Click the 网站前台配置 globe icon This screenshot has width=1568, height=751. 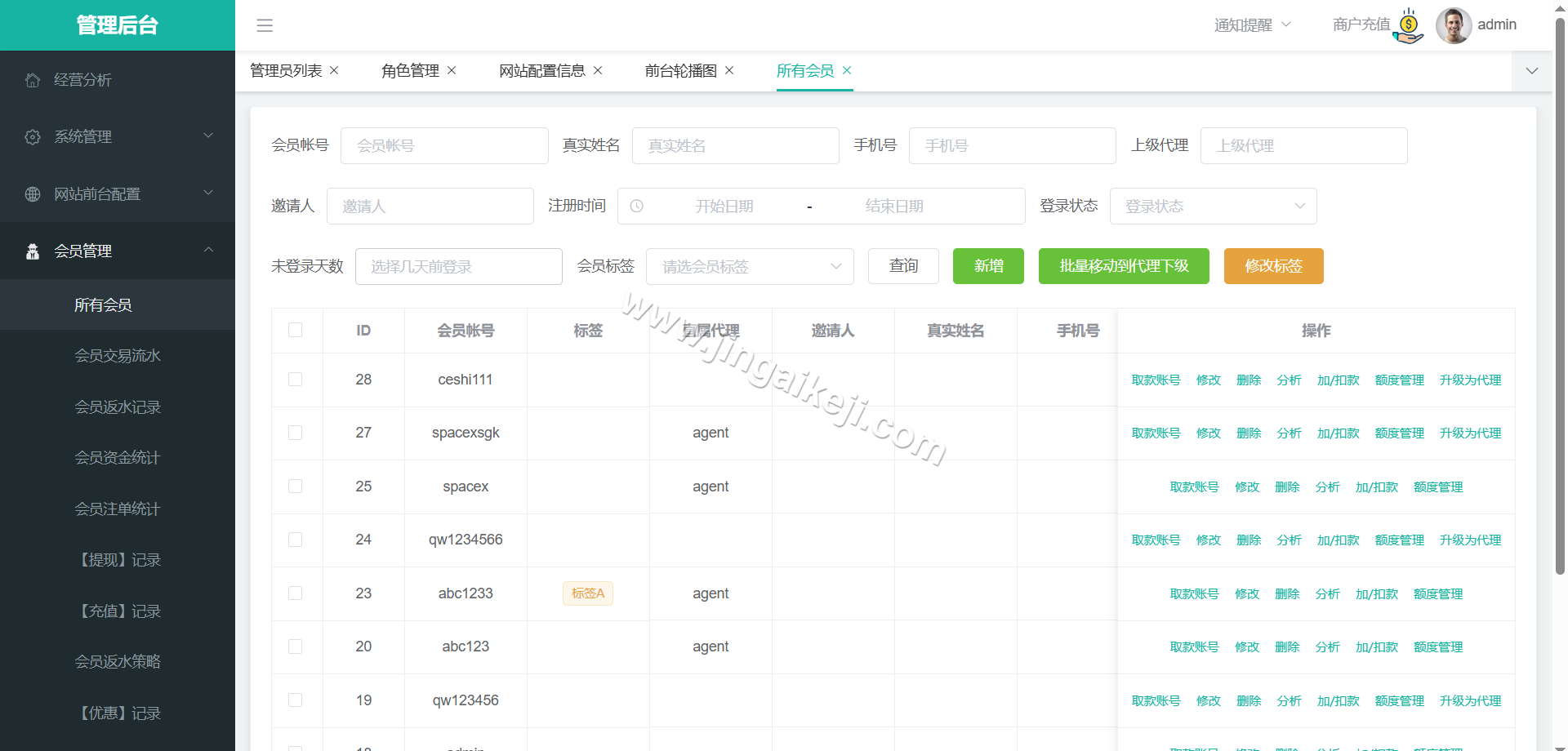(x=33, y=193)
